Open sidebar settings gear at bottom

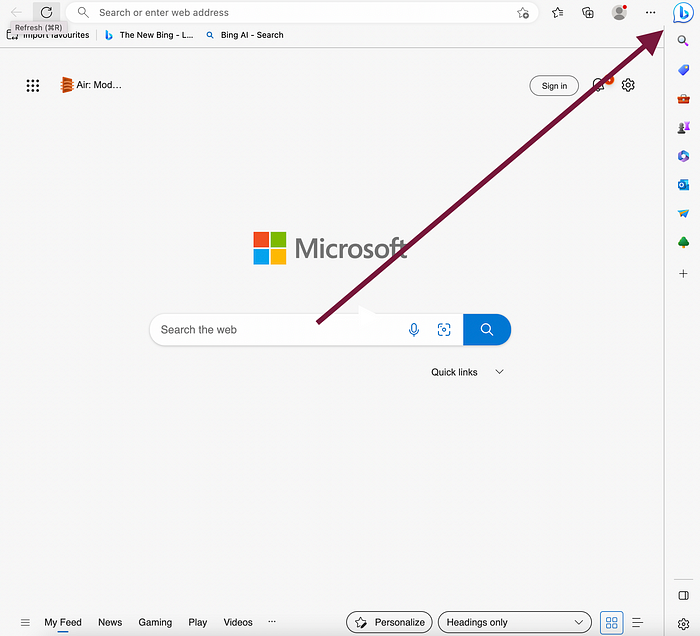[683, 624]
